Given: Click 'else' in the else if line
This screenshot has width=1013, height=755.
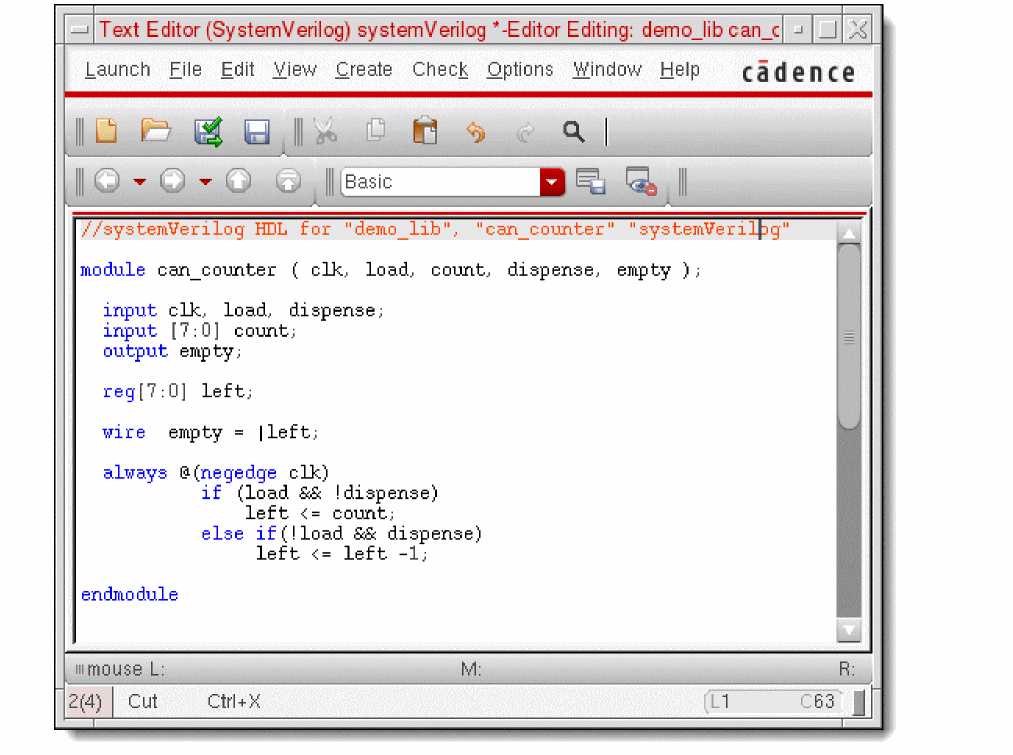Looking at the screenshot, I should [x=222, y=533].
